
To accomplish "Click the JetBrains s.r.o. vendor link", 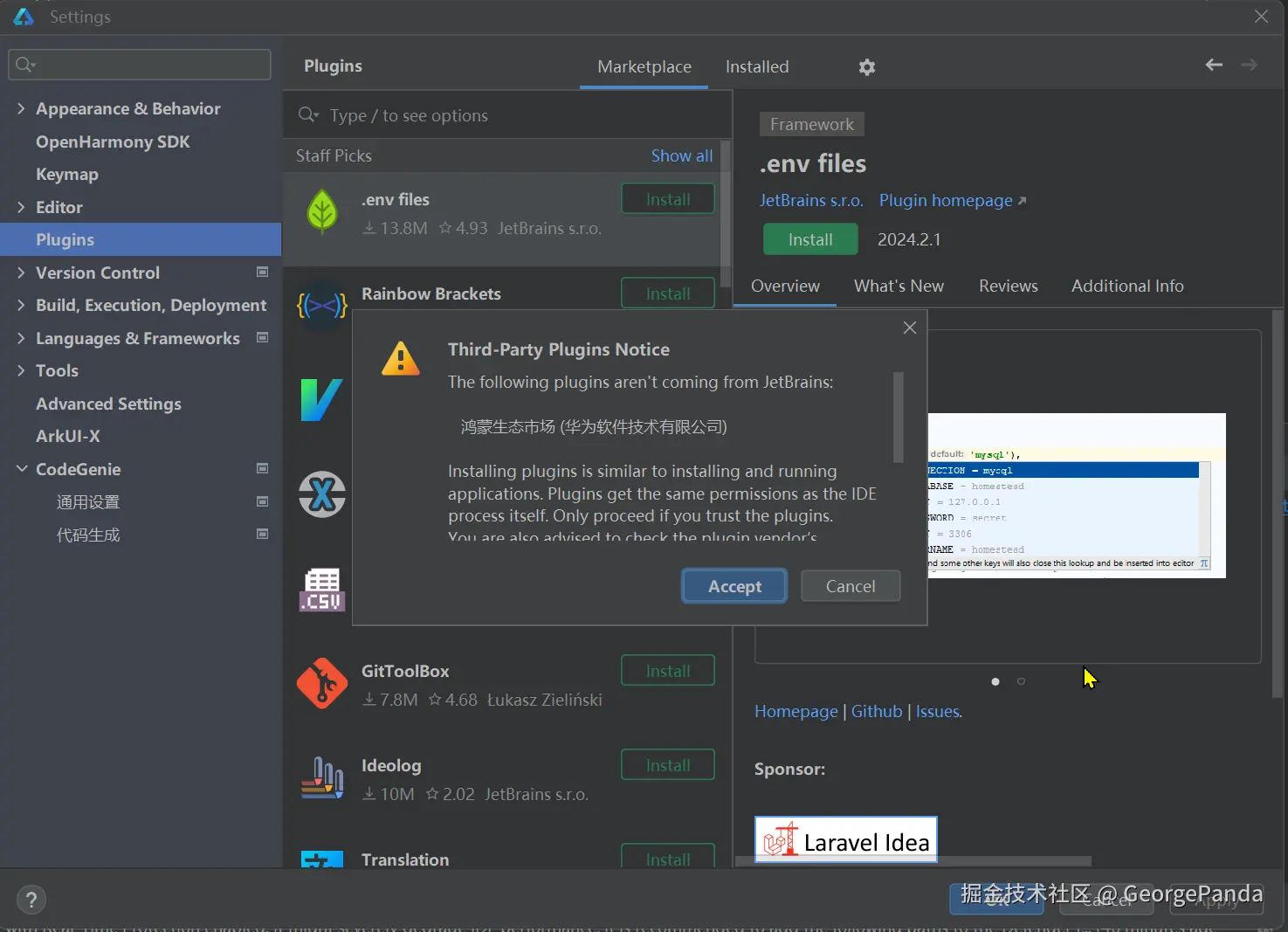I will pos(811,201).
